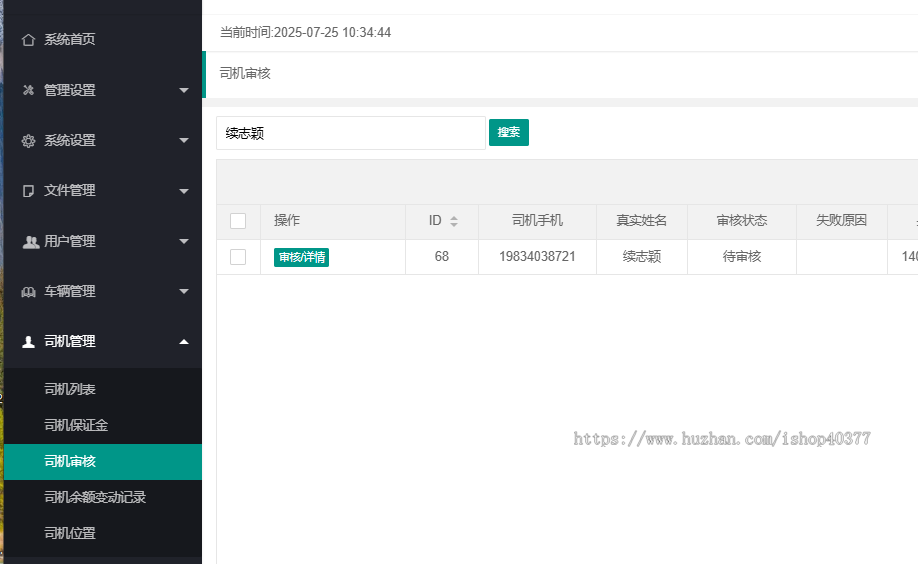
Task: Click the name cell 续志颖 in the table row
Action: 642,257
